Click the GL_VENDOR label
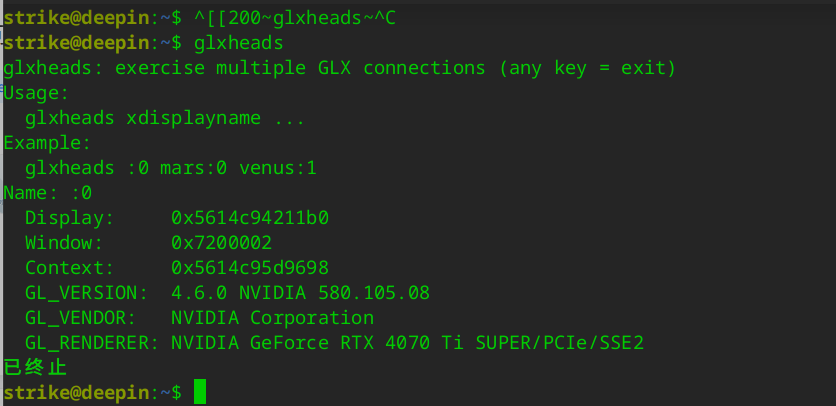The width and height of the screenshot is (836, 406). click(81, 318)
